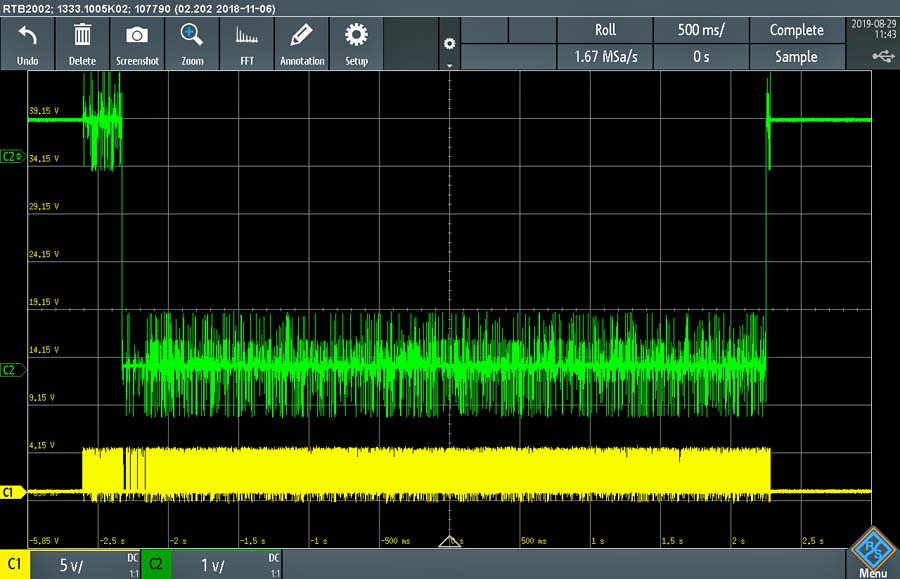Take a capture with the Screenshot camera icon
900x579 pixels.
click(137, 44)
